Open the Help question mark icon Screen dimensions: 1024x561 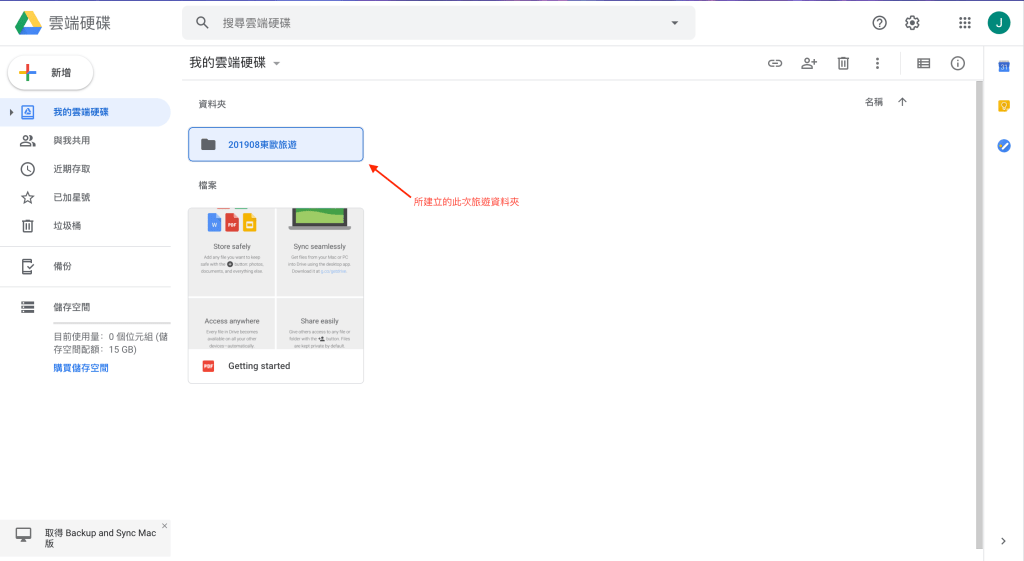pos(879,23)
